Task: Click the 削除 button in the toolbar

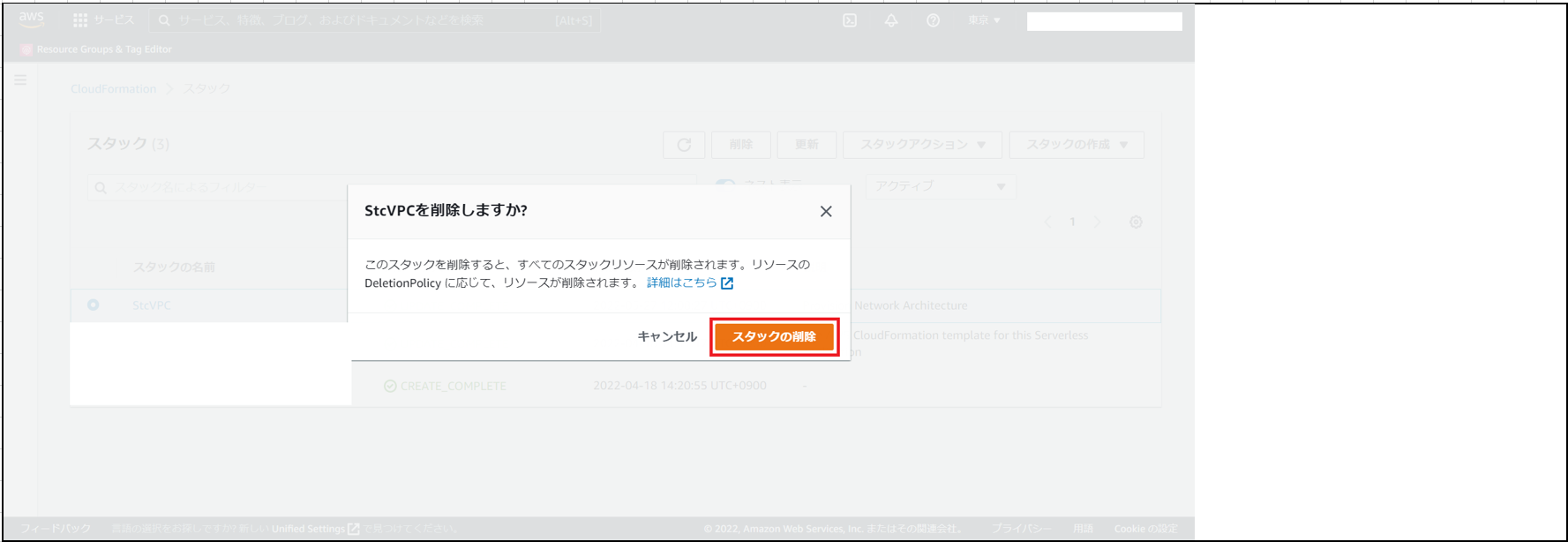Action: [741, 145]
